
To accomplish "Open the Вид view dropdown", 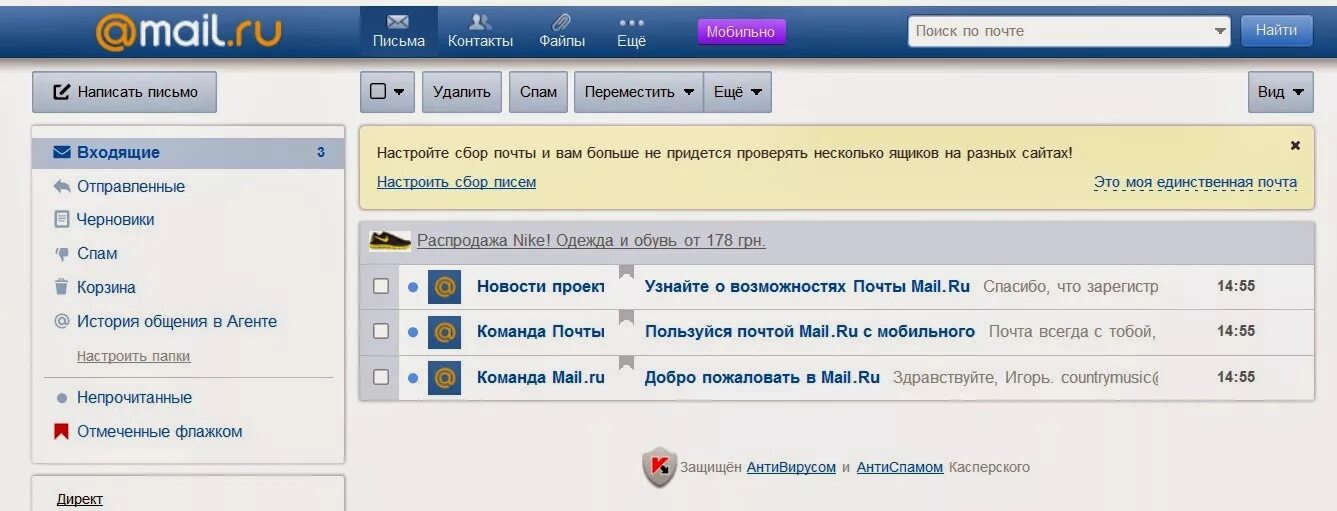I will 1281,92.
